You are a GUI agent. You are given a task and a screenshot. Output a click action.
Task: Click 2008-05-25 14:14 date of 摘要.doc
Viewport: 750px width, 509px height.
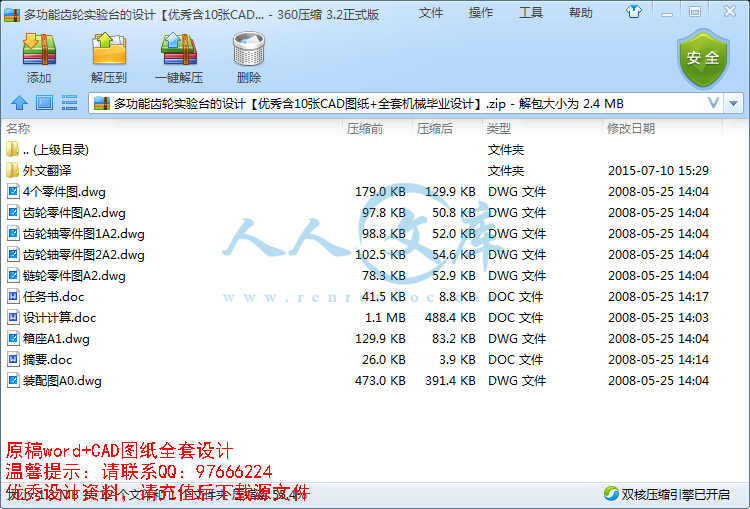point(658,360)
